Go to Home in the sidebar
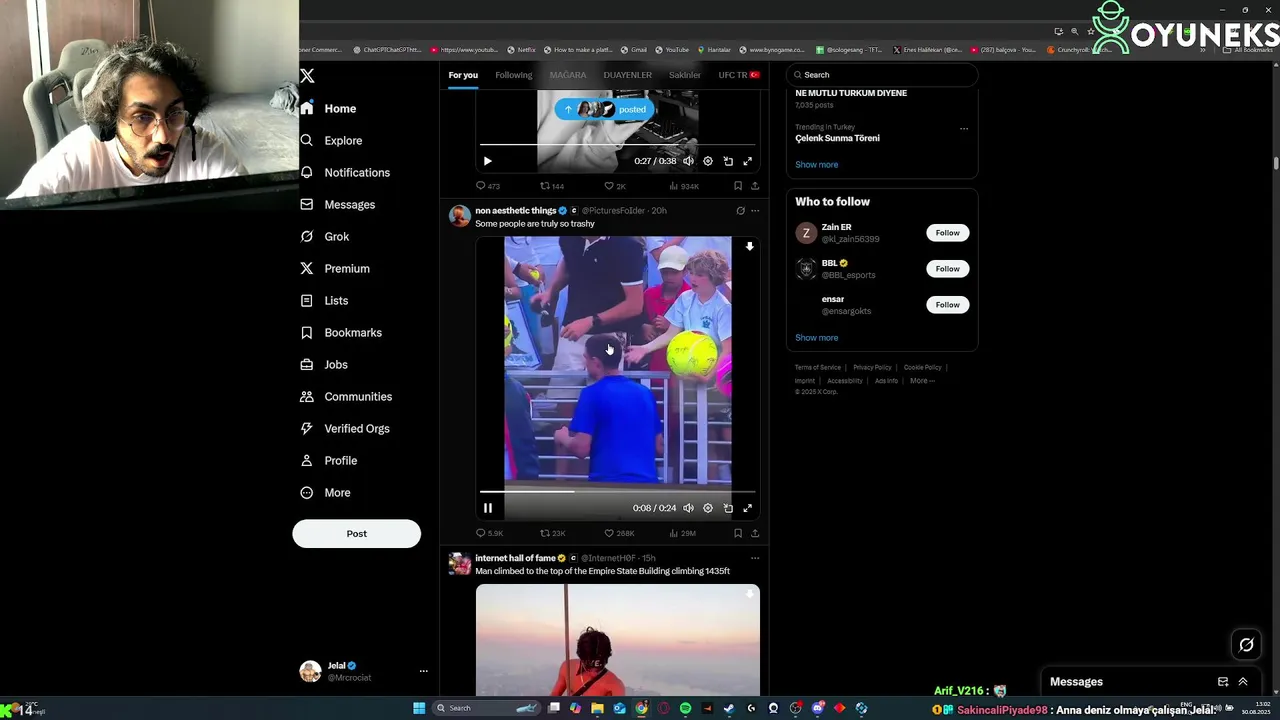This screenshot has width=1280, height=720. click(x=329, y=108)
